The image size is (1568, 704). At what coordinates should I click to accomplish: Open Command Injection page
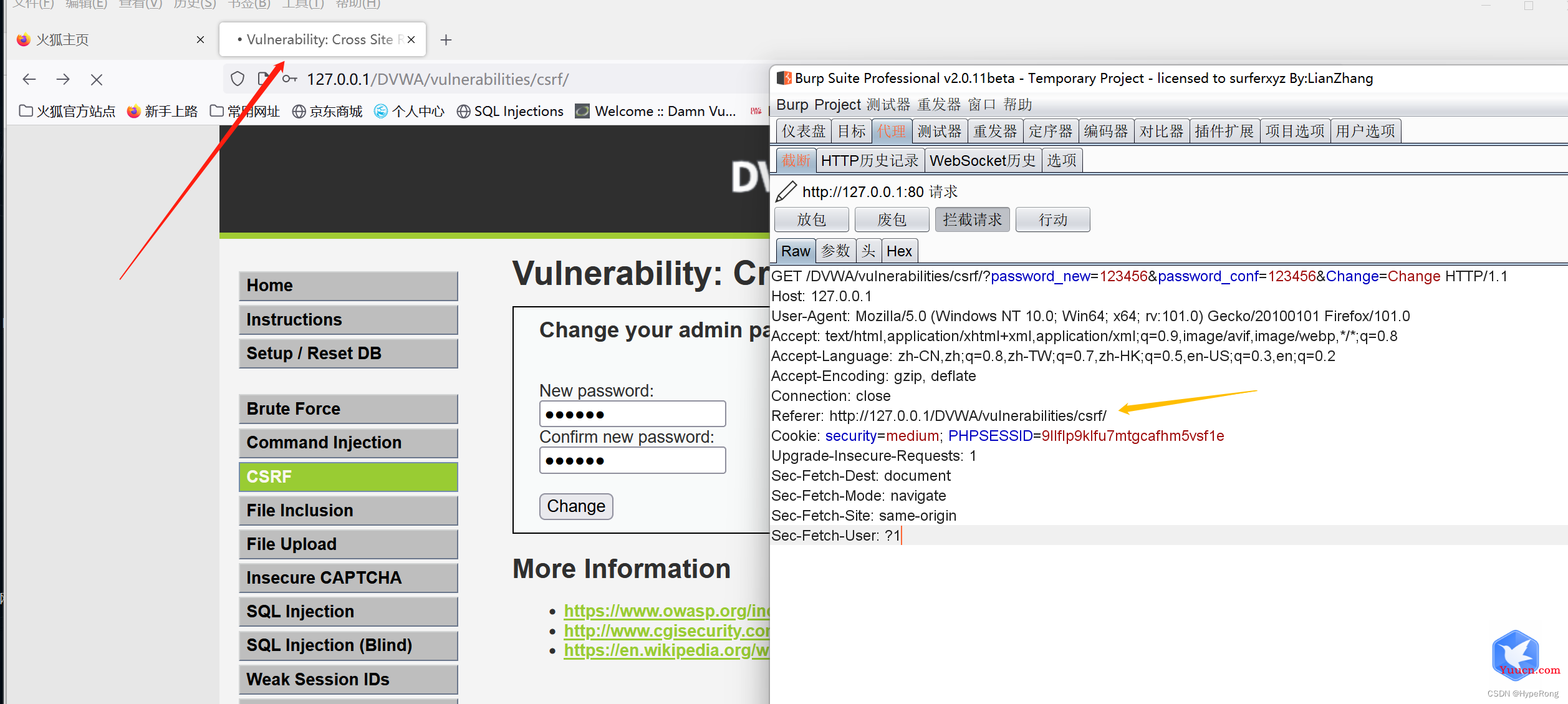tap(349, 442)
